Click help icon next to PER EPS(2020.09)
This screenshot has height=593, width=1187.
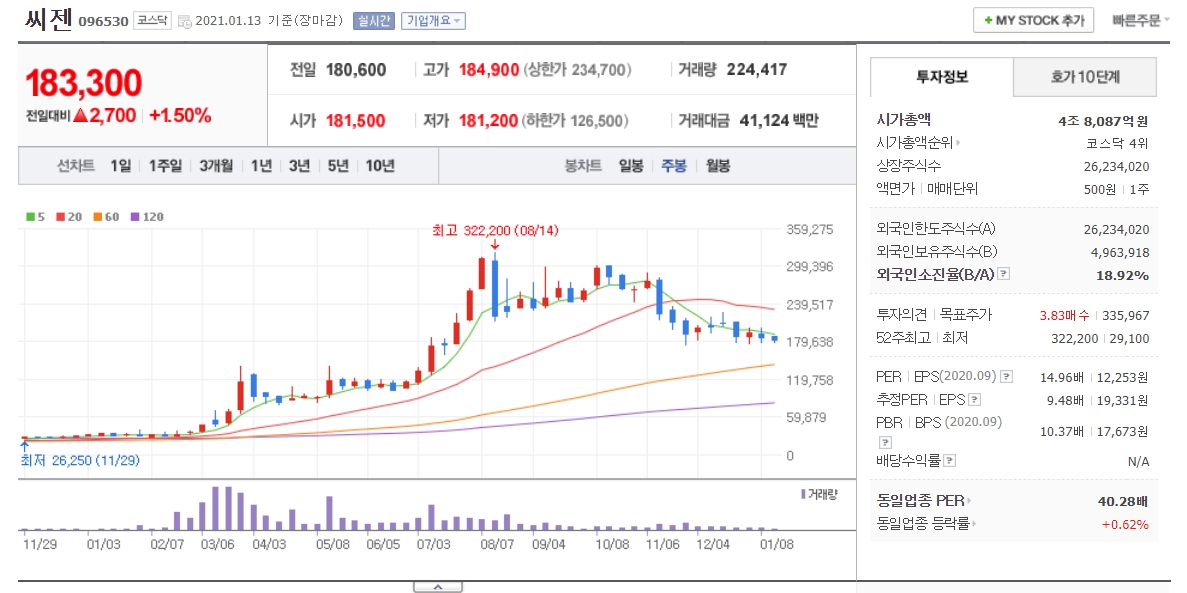pos(1006,376)
